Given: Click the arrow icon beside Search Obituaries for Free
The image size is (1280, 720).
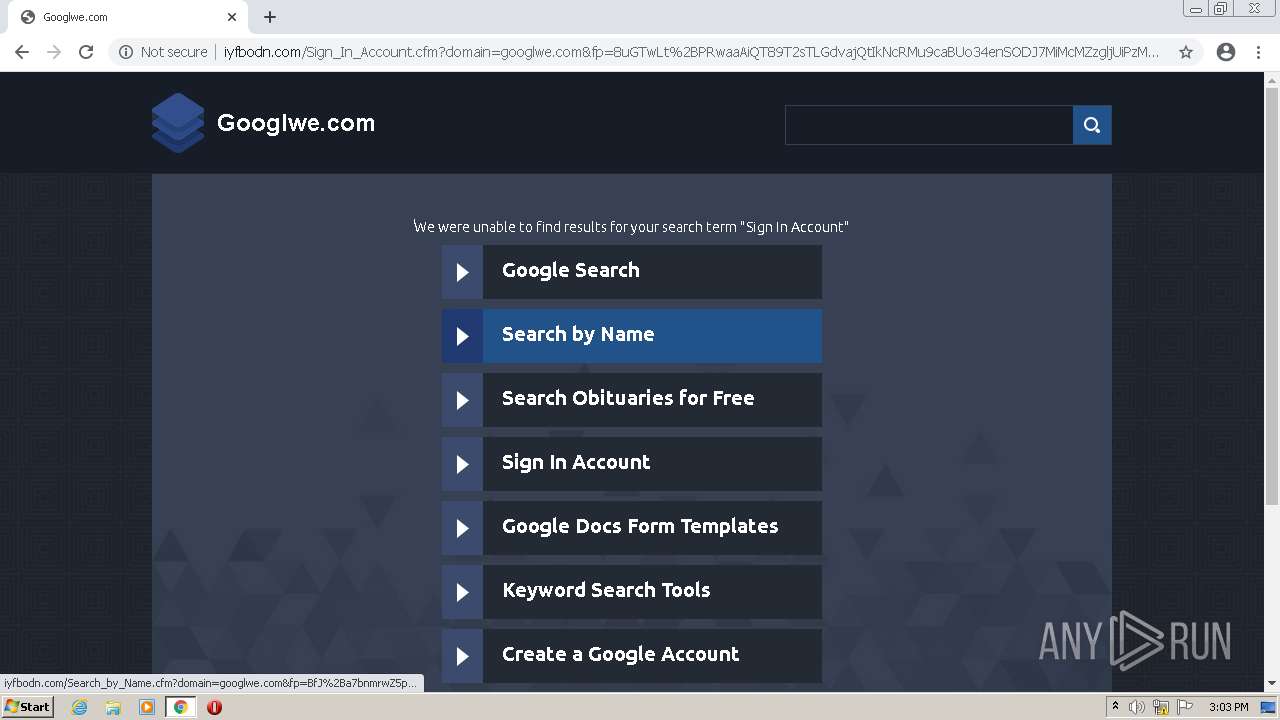Looking at the screenshot, I should [x=462, y=400].
